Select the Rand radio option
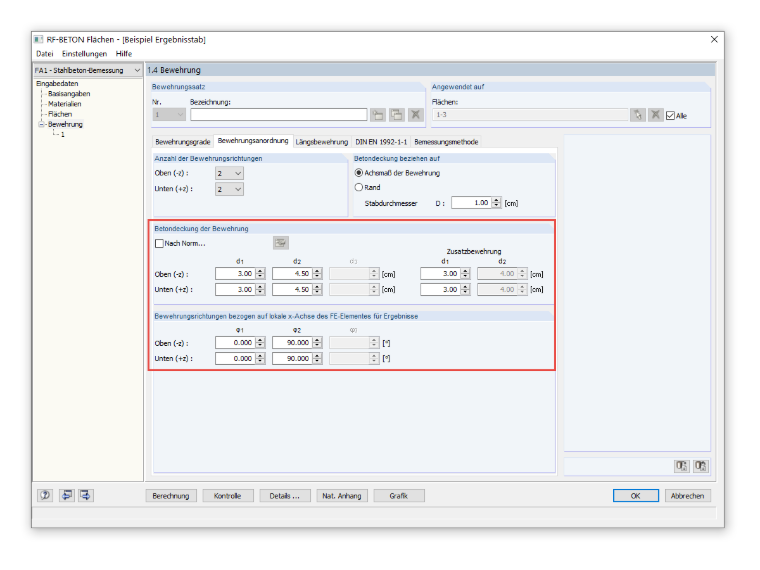 359,187
